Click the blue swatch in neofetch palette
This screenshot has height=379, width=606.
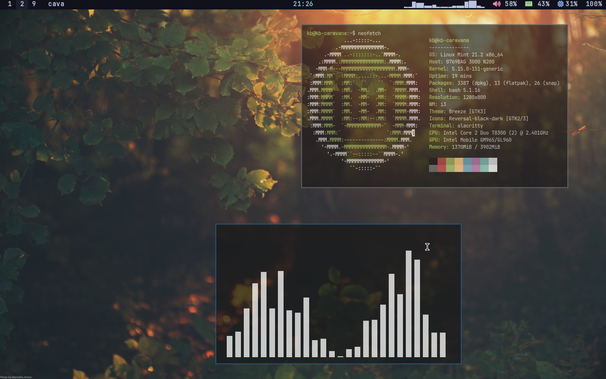coord(467,165)
